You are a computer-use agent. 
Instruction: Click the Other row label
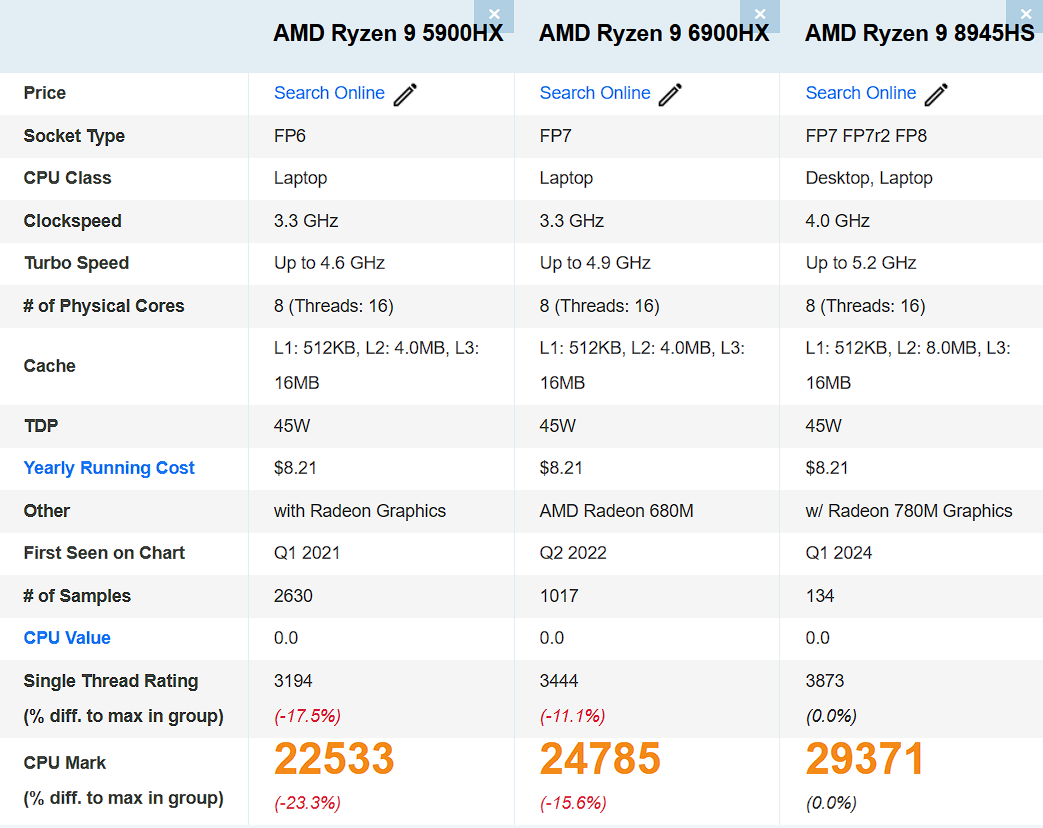point(47,511)
